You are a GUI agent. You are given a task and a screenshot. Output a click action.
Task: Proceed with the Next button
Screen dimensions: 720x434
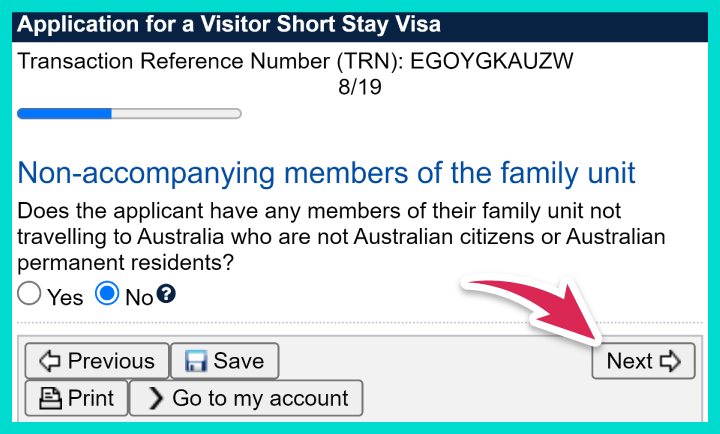tap(643, 361)
